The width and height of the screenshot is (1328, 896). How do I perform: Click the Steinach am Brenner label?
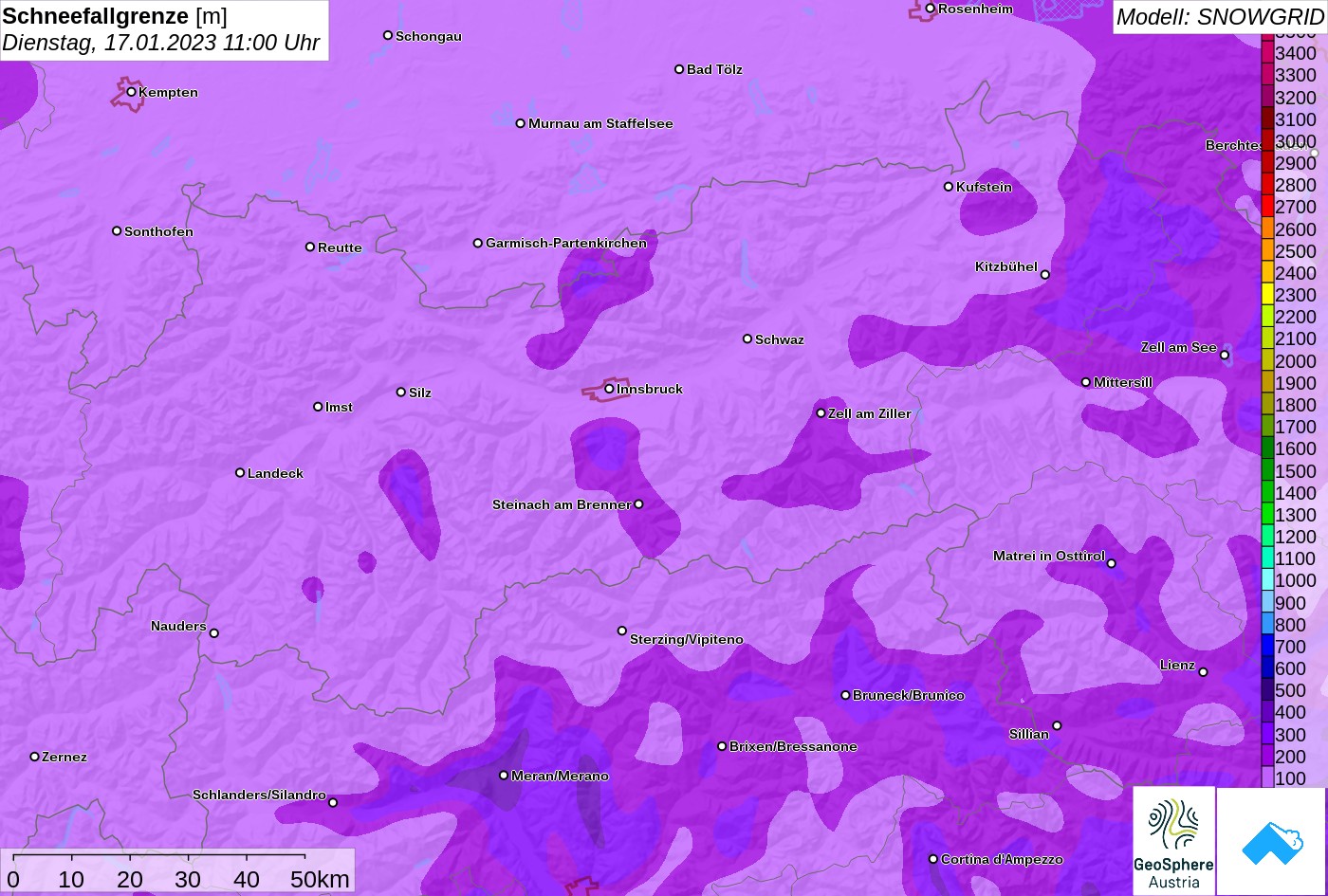pyautogui.click(x=562, y=504)
